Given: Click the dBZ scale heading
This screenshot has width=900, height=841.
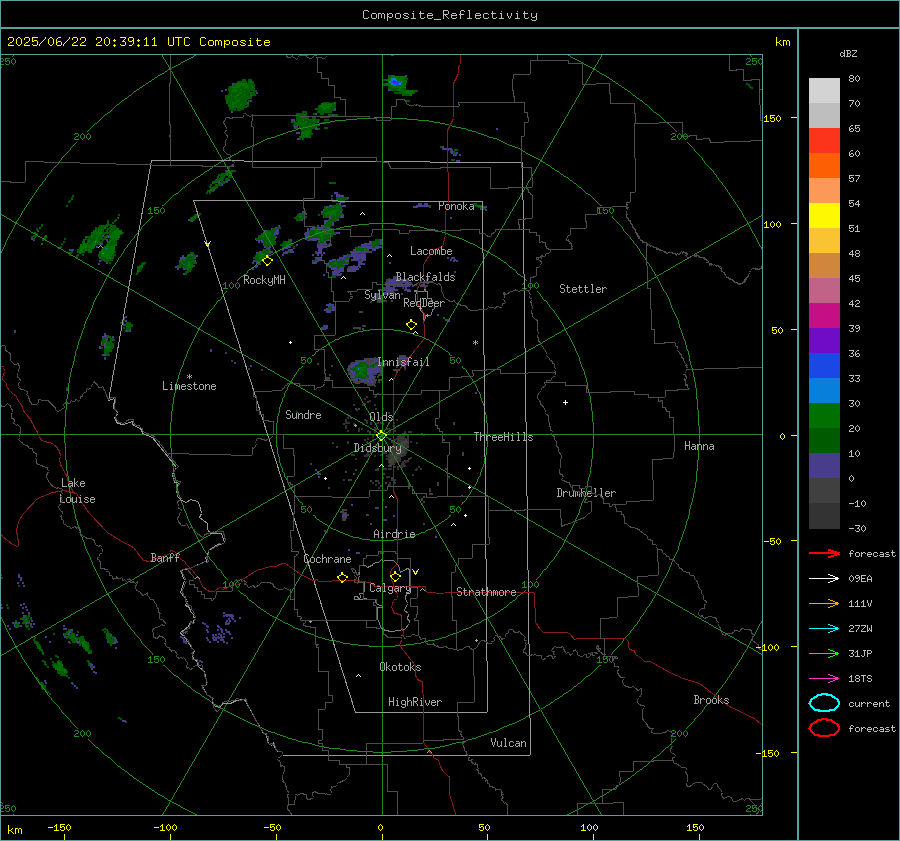Looking at the screenshot, I should [848, 53].
